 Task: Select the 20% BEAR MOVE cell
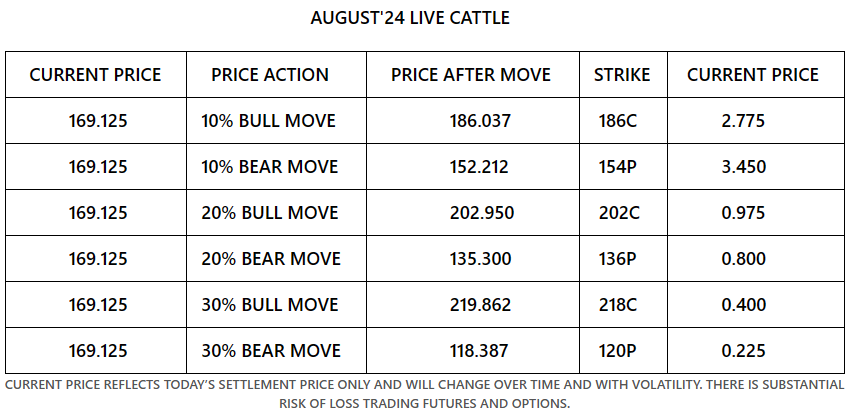[x=271, y=259]
